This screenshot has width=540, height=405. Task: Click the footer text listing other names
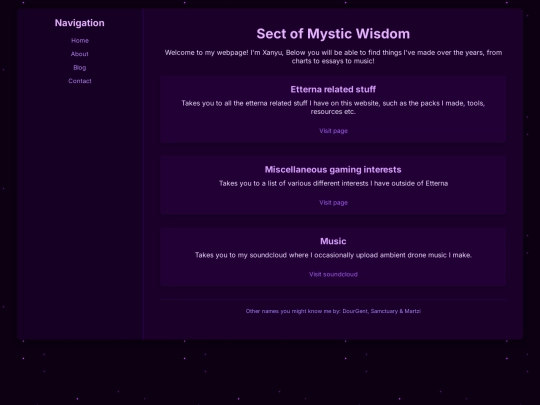point(333,311)
